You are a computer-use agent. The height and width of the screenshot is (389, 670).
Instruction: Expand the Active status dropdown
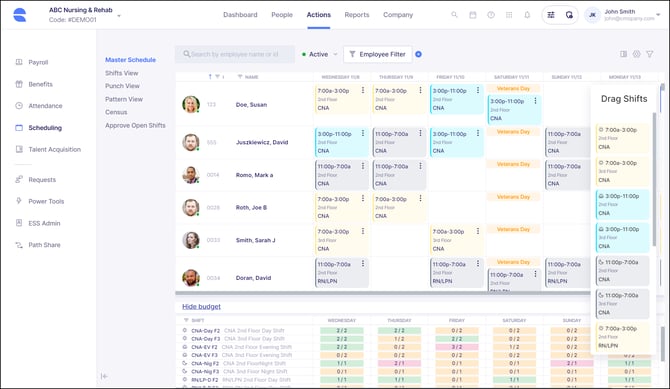[320, 54]
